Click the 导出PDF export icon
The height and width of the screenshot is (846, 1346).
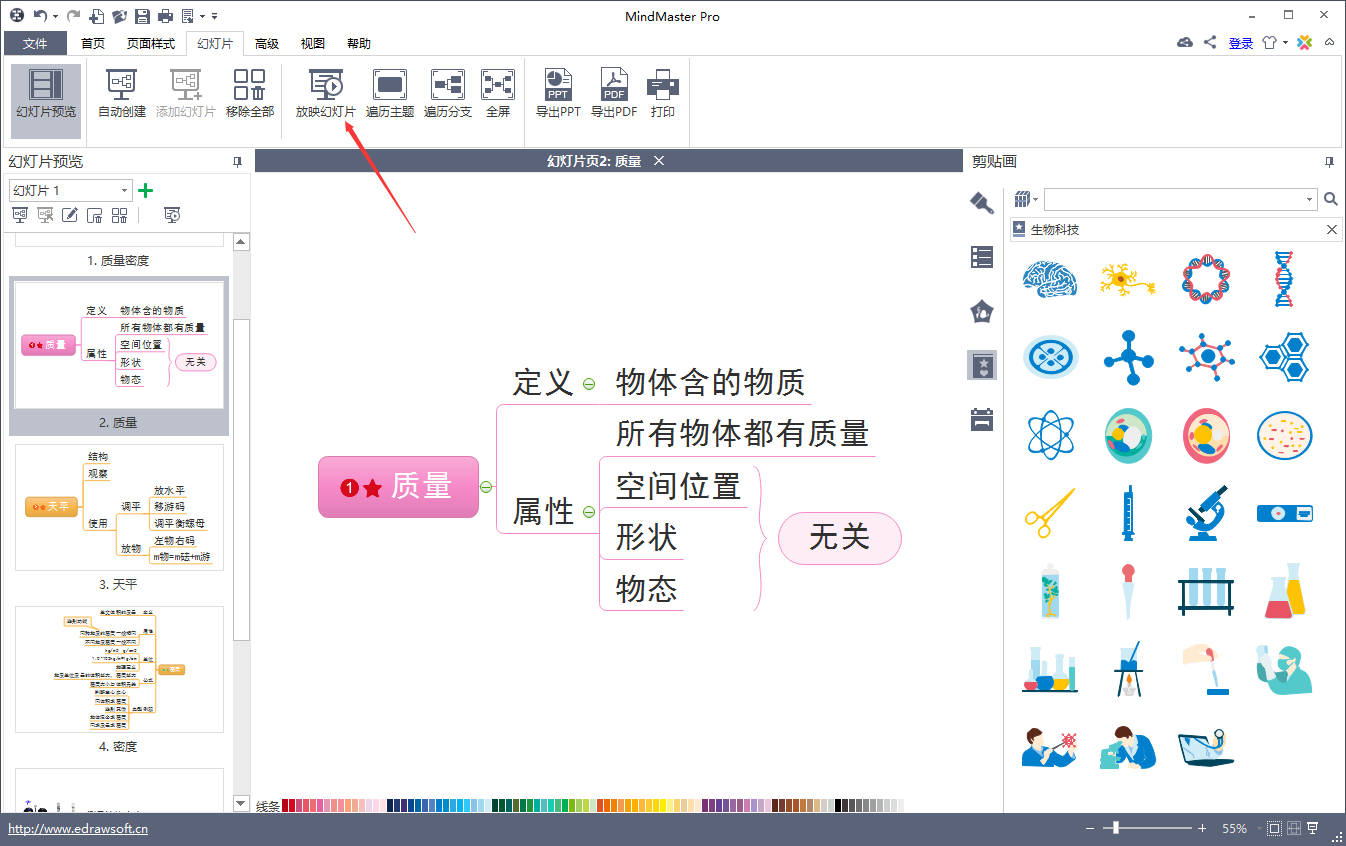[x=613, y=85]
